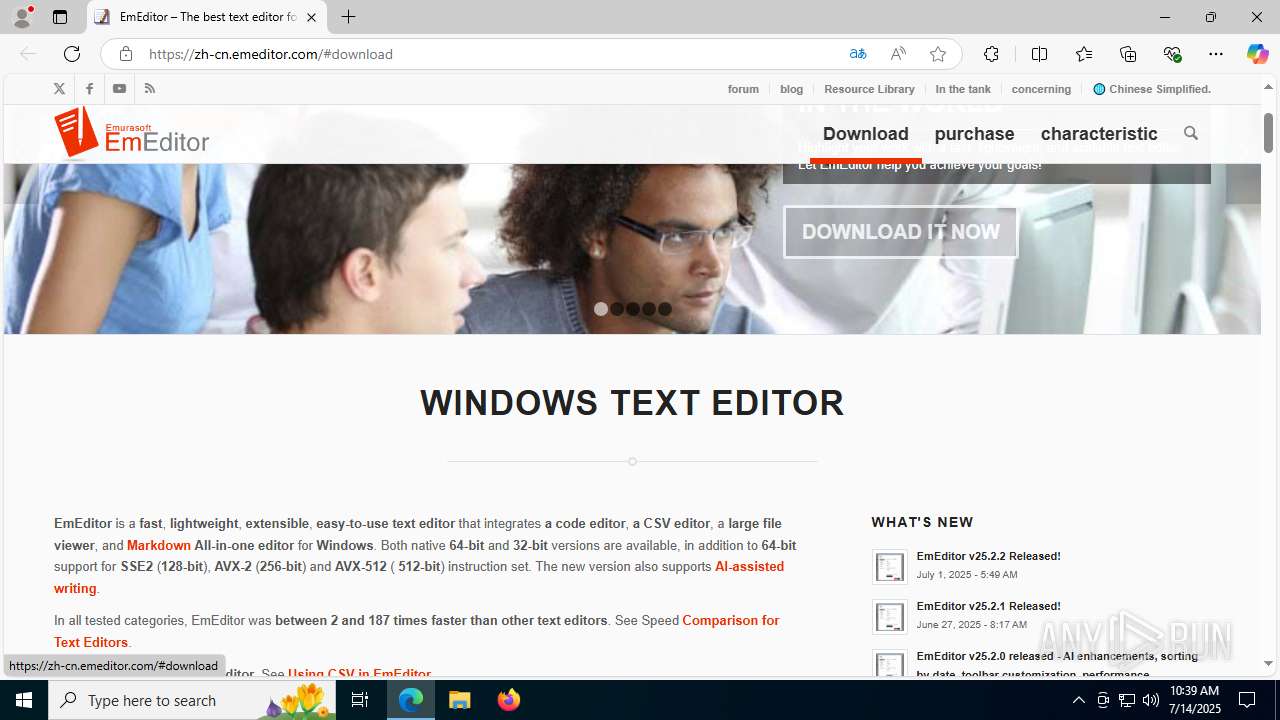Open the Translate page icon in address bar
This screenshot has height=720, width=1280.
click(858, 54)
